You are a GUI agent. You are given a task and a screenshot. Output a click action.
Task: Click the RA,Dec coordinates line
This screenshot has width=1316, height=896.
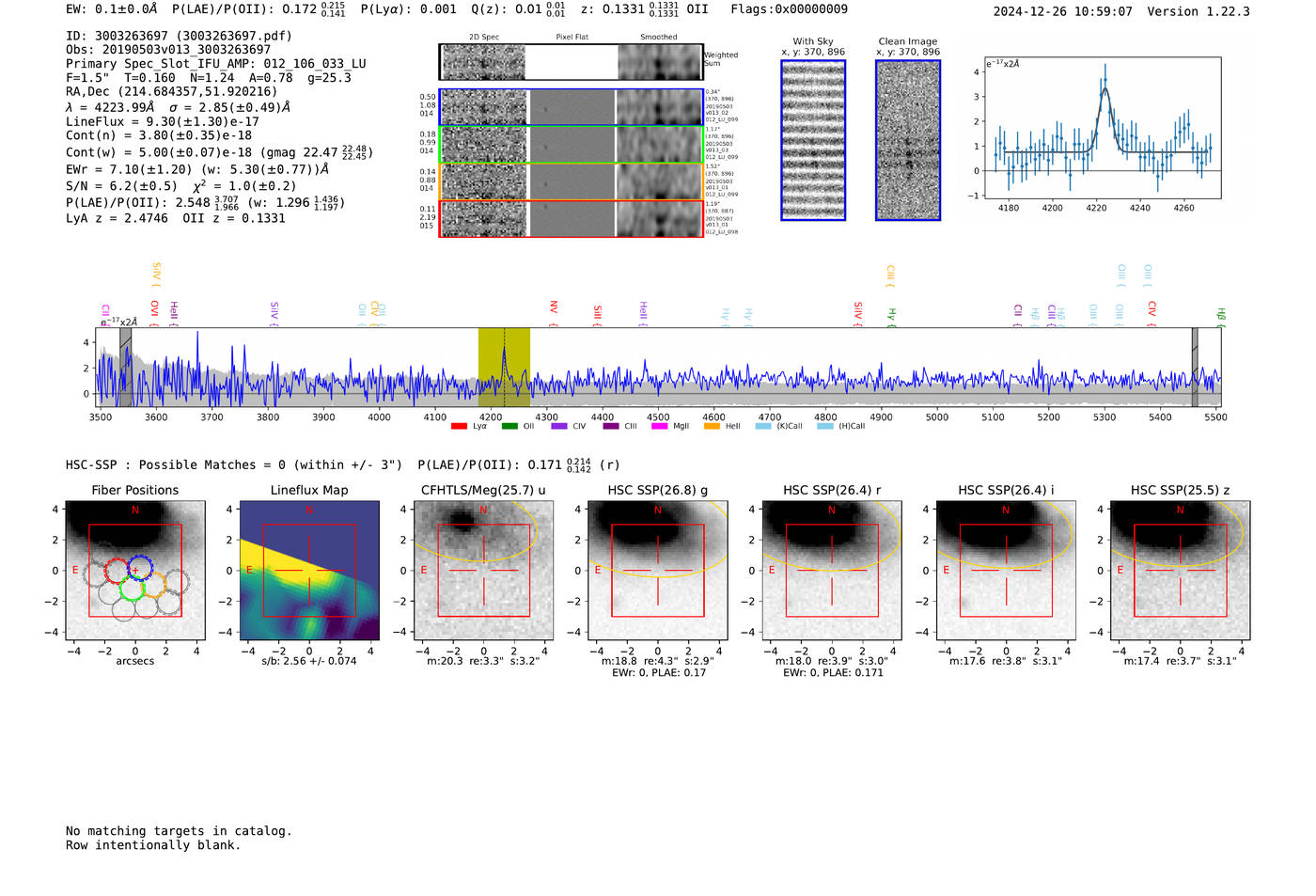tap(172, 92)
